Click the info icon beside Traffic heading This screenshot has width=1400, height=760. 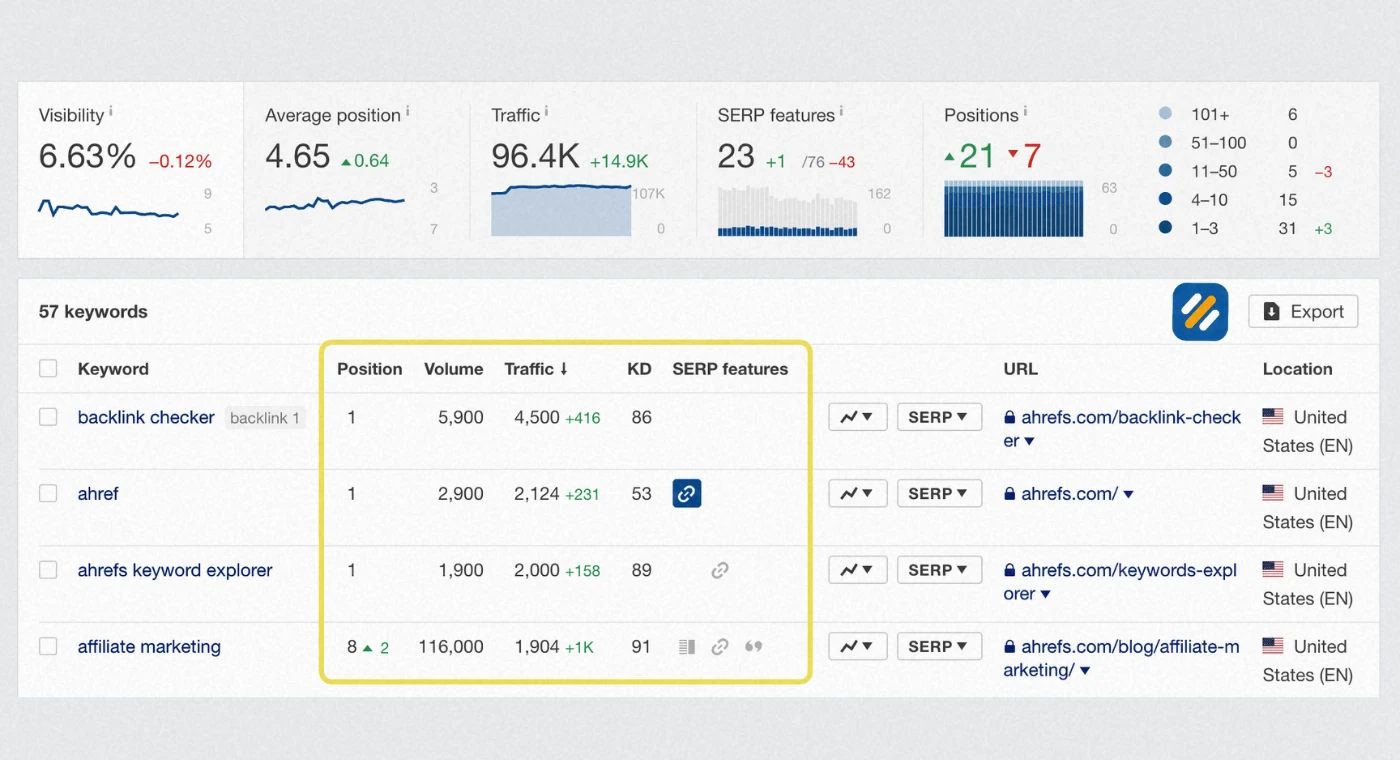coord(546,110)
